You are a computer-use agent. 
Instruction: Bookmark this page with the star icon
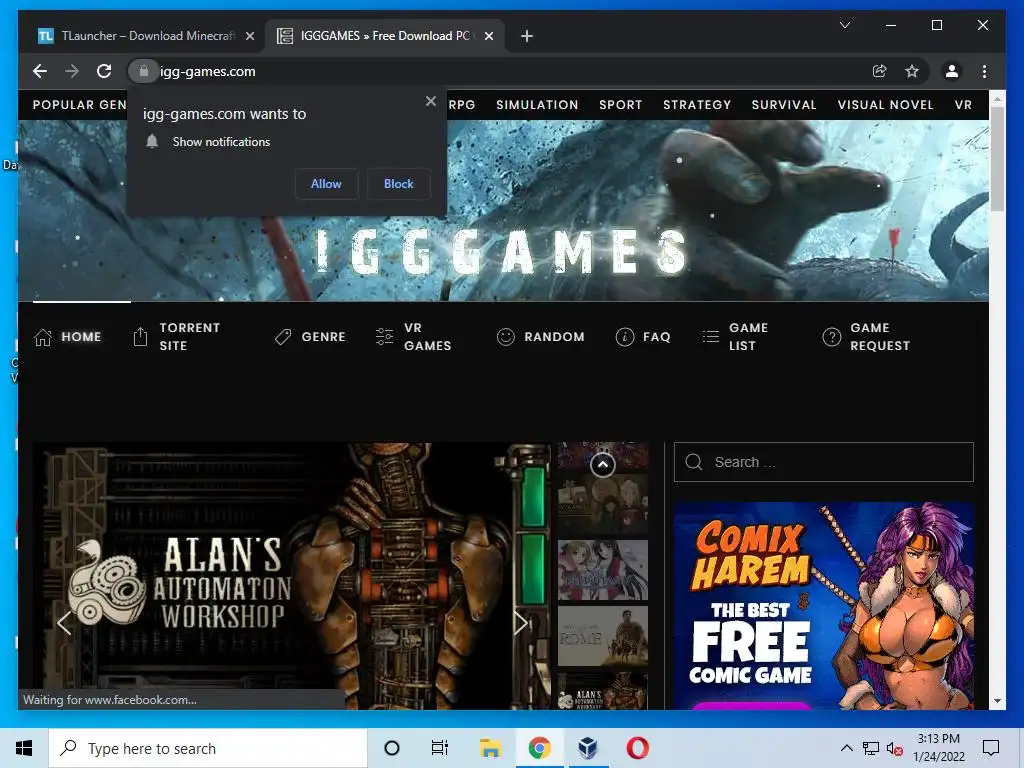coord(912,71)
